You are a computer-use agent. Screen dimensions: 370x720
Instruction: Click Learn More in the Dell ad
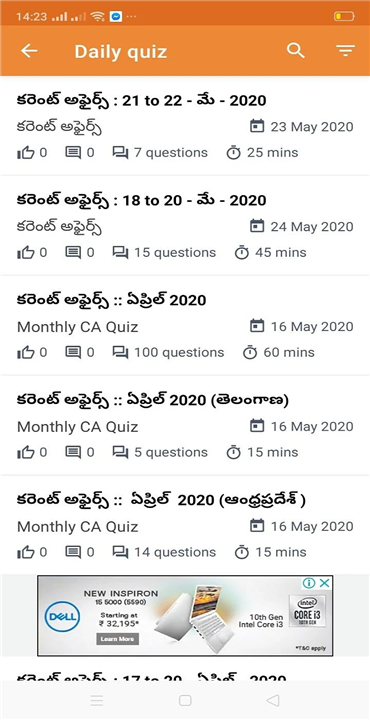(118, 639)
